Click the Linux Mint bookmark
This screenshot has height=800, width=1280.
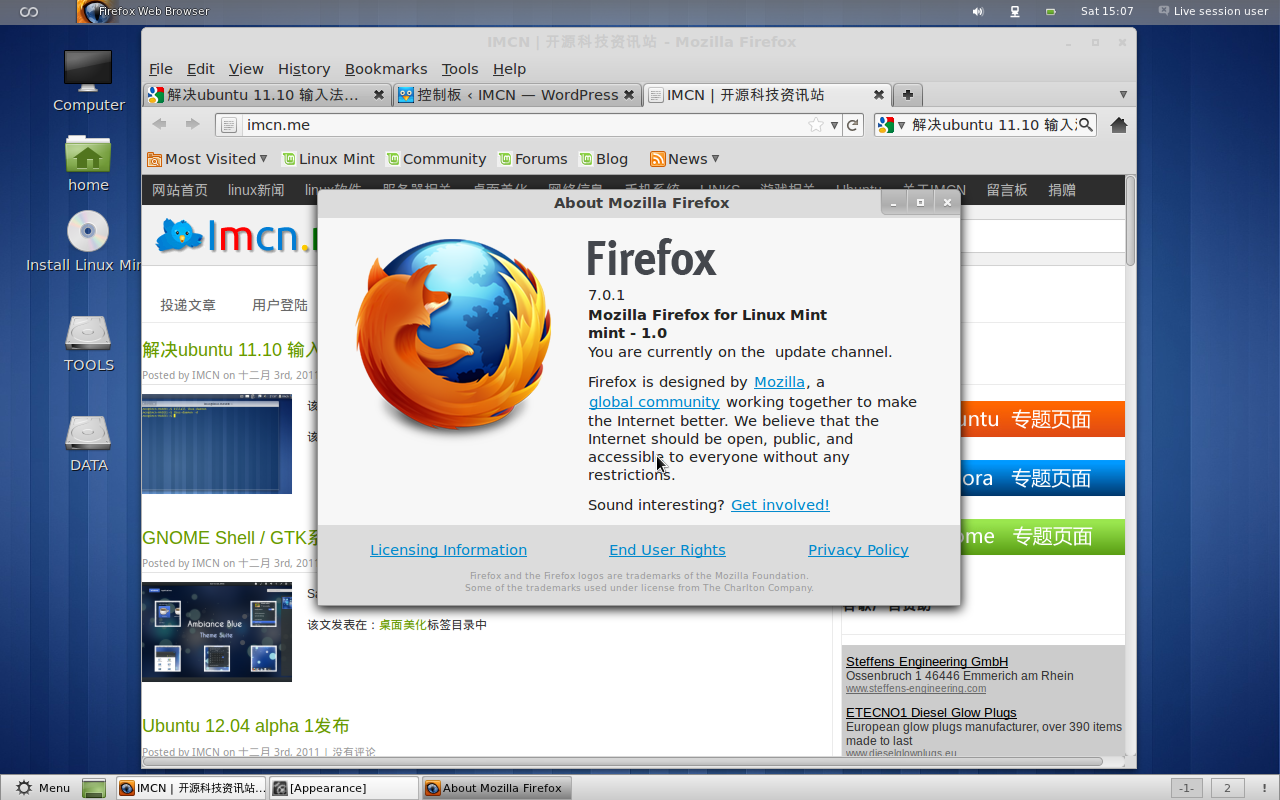[329, 159]
